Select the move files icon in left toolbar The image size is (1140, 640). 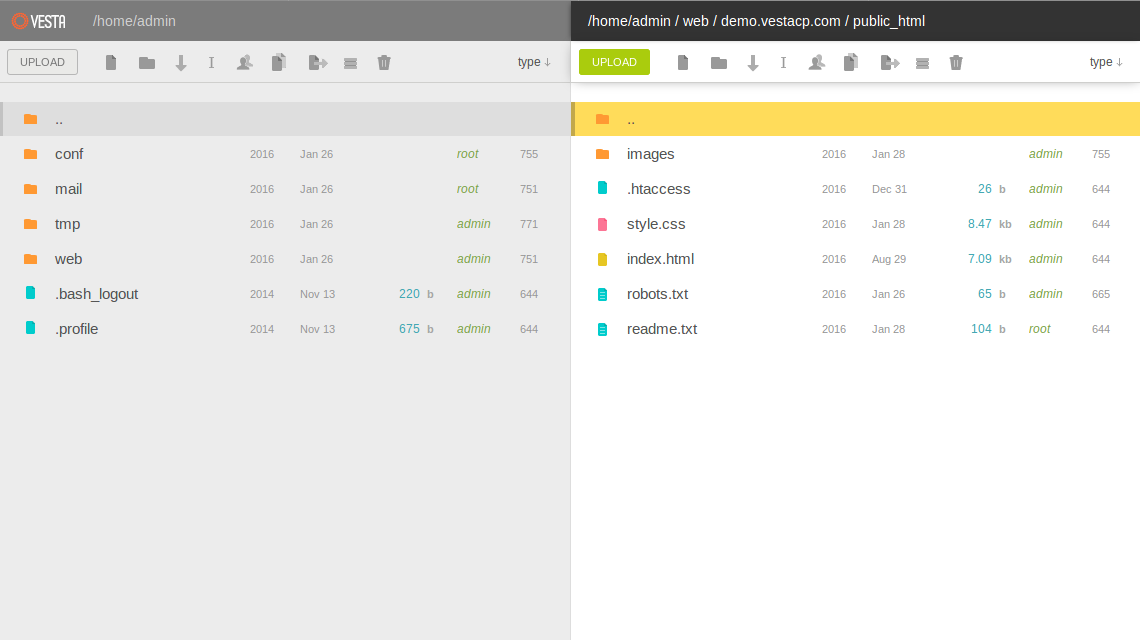317,62
